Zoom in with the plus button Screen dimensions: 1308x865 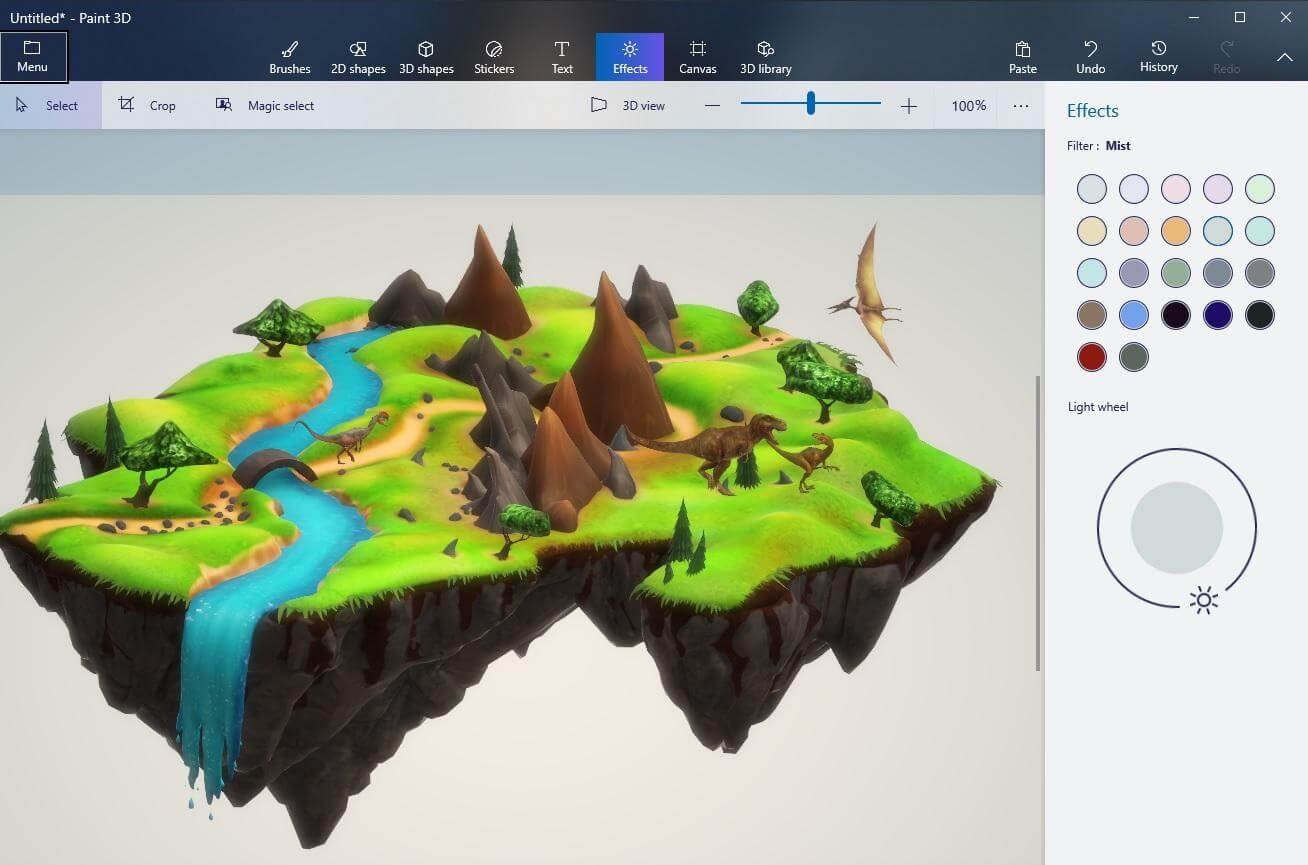(908, 105)
